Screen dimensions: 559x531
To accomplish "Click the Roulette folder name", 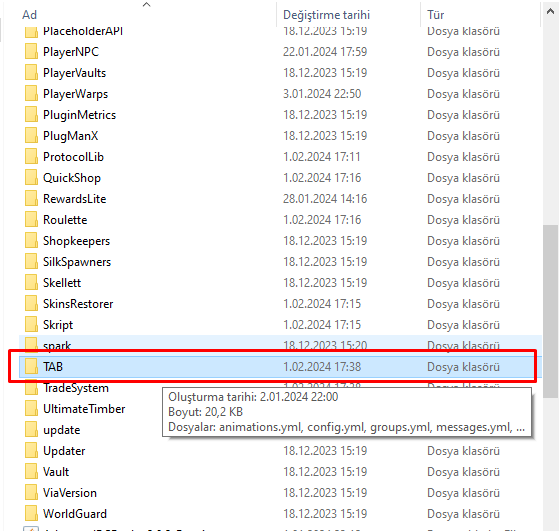I will click(x=65, y=220).
